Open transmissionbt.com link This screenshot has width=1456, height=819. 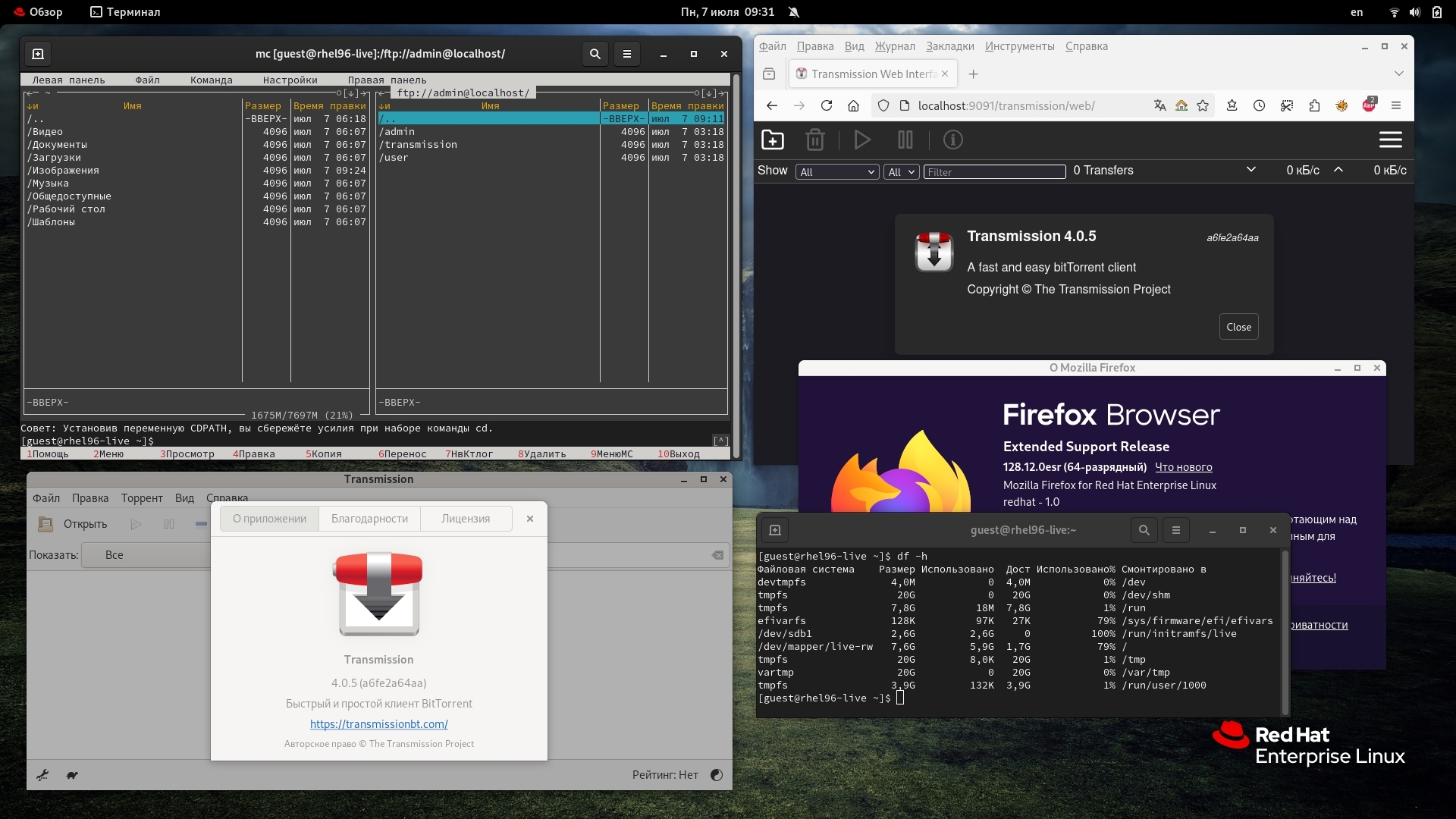click(x=378, y=724)
